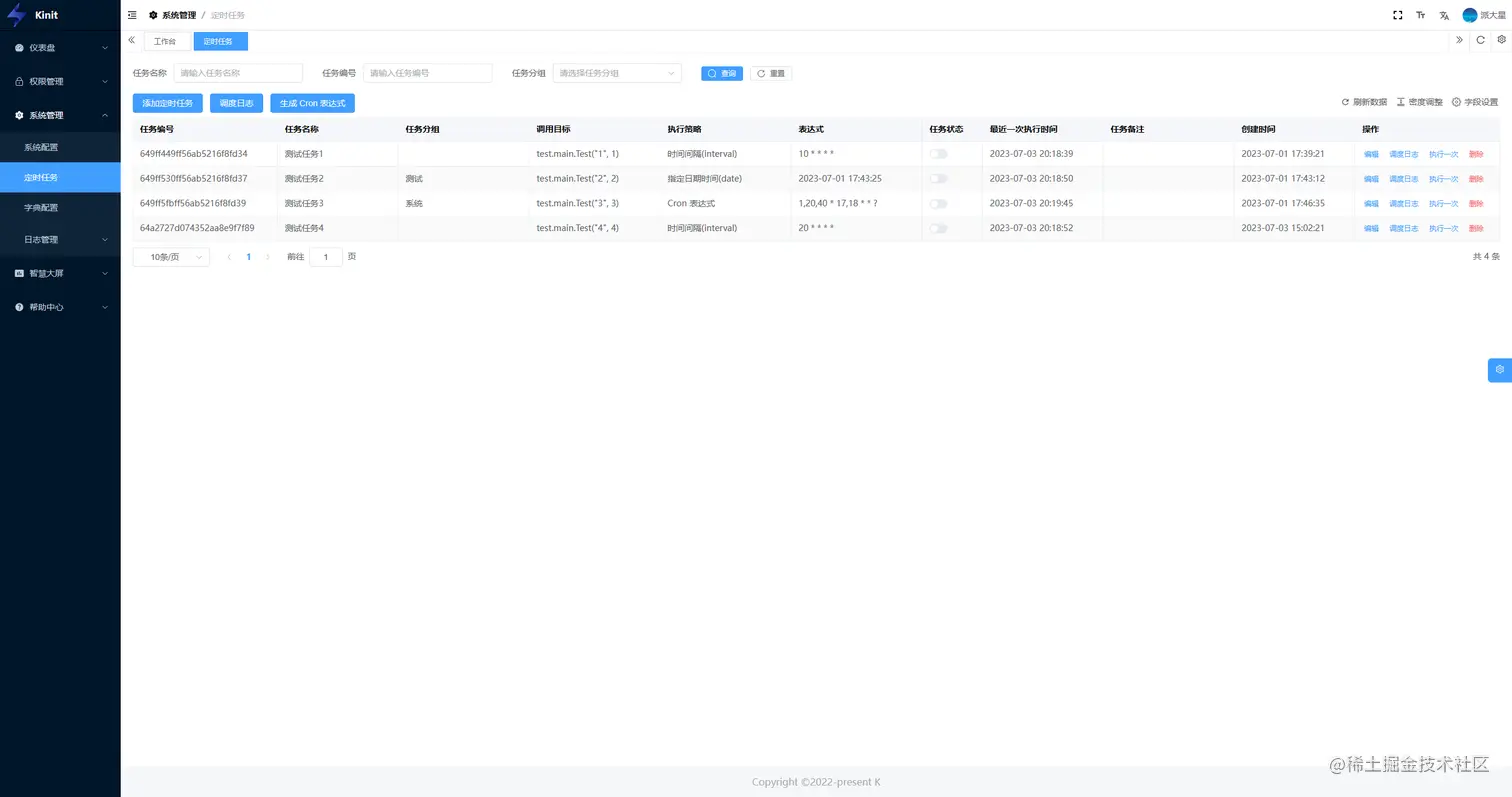Click the 刷新数据 refresh icon
The height and width of the screenshot is (797, 1512).
click(1346, 102)
